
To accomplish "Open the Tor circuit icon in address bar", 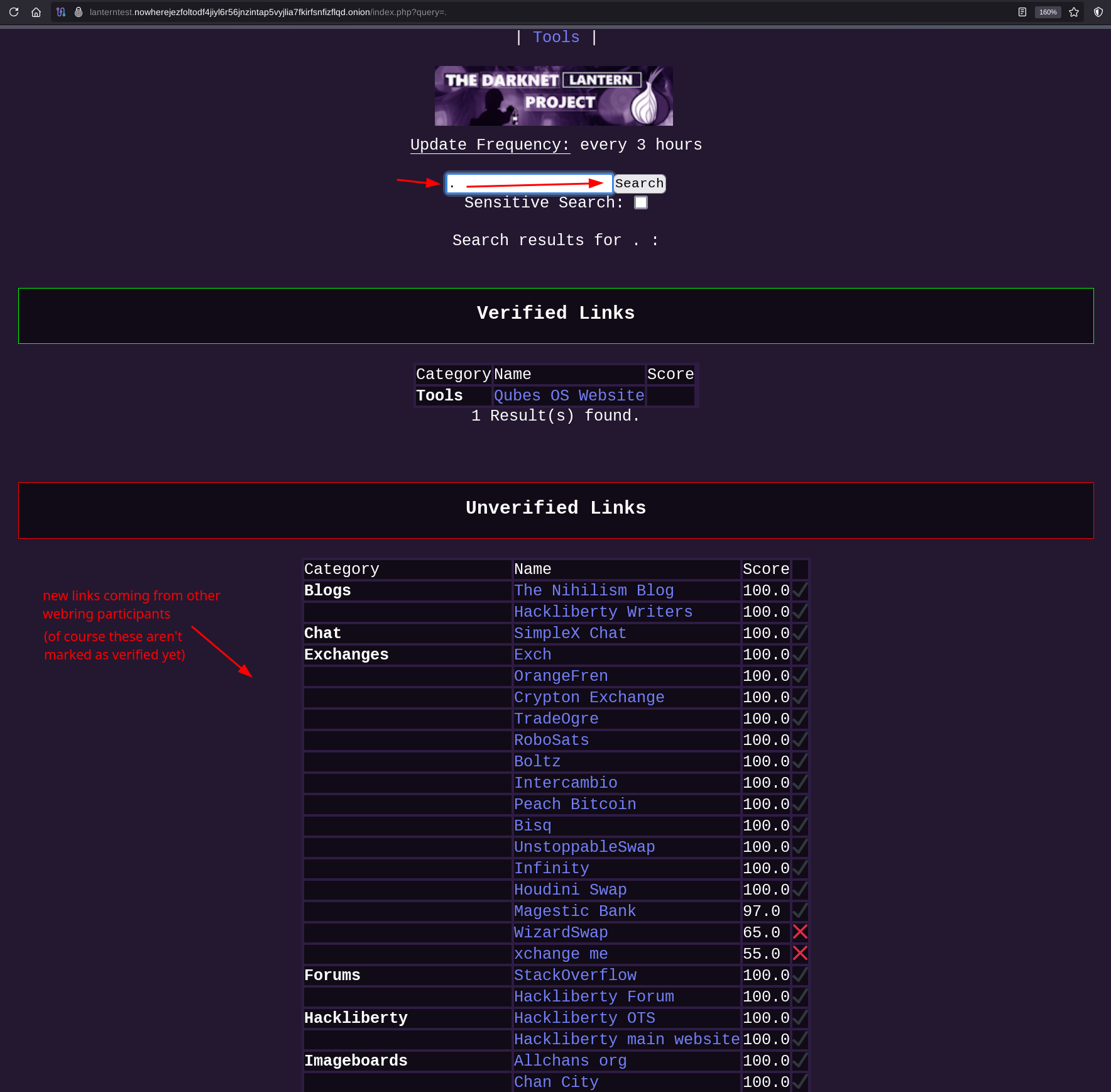I will [61, 12].
